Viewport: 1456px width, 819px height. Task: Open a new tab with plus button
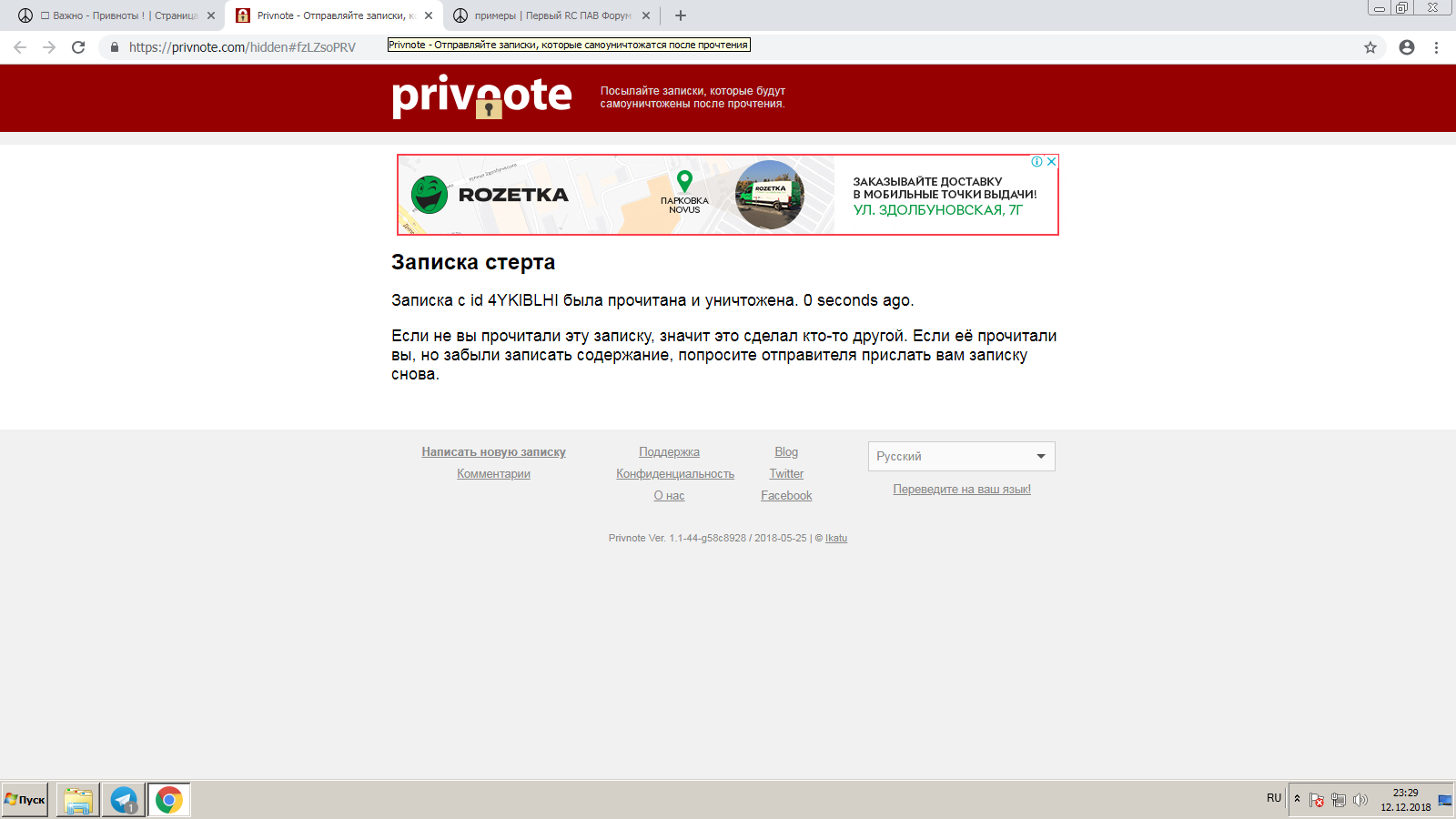[x=681, y=15]
